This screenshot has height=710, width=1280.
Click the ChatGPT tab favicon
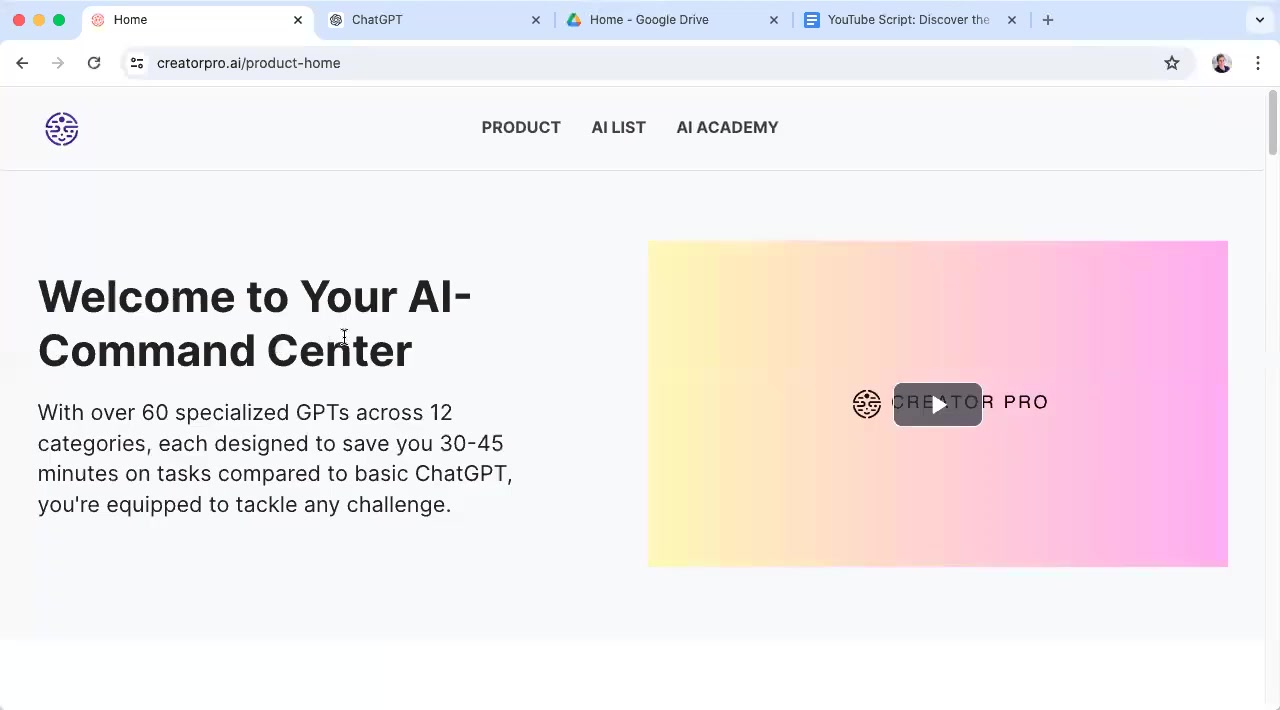pyautogui.click(x=336, y=20)
